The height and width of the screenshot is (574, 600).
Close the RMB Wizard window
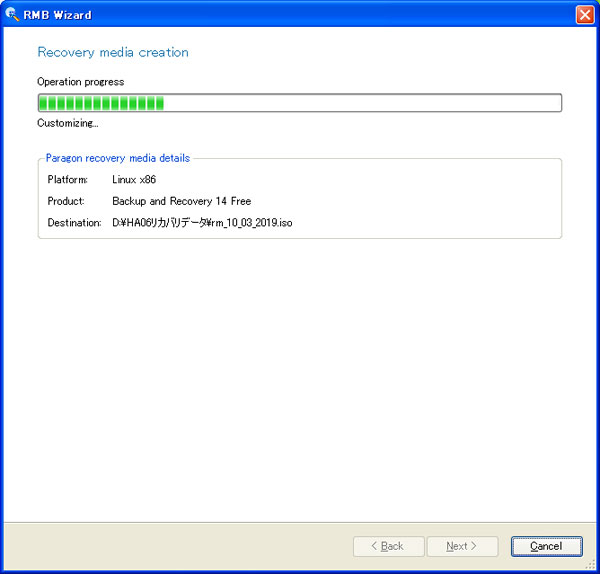pyautogui.click(x=585, y=14)
